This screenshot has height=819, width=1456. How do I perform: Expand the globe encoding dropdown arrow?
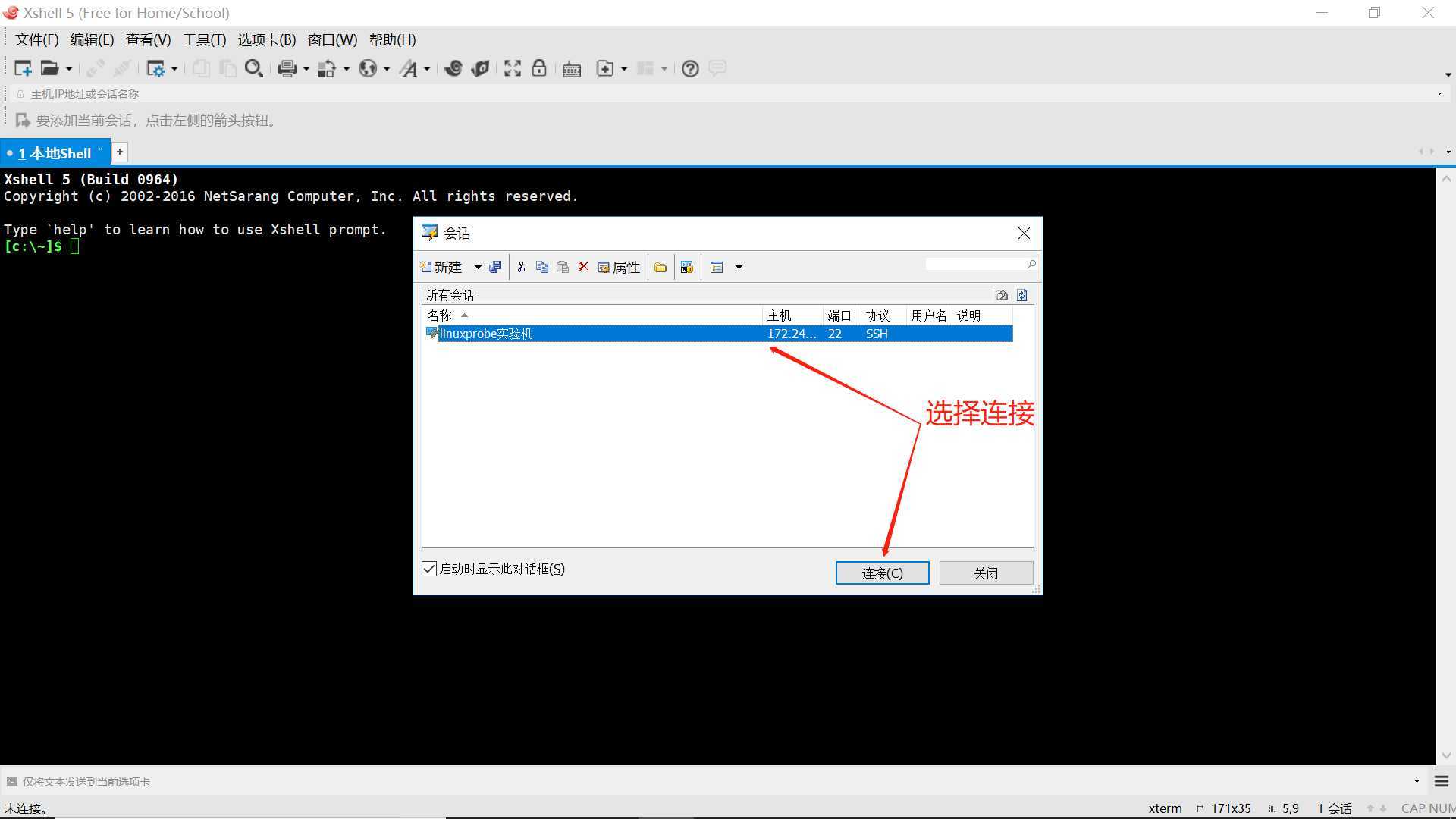click(x=387, y=68)
